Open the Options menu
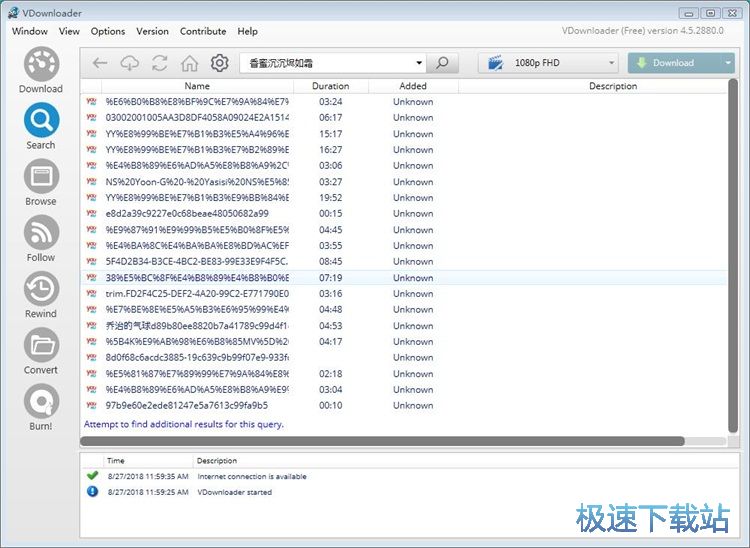Screen dimensions: 750x548 point(108,31)
